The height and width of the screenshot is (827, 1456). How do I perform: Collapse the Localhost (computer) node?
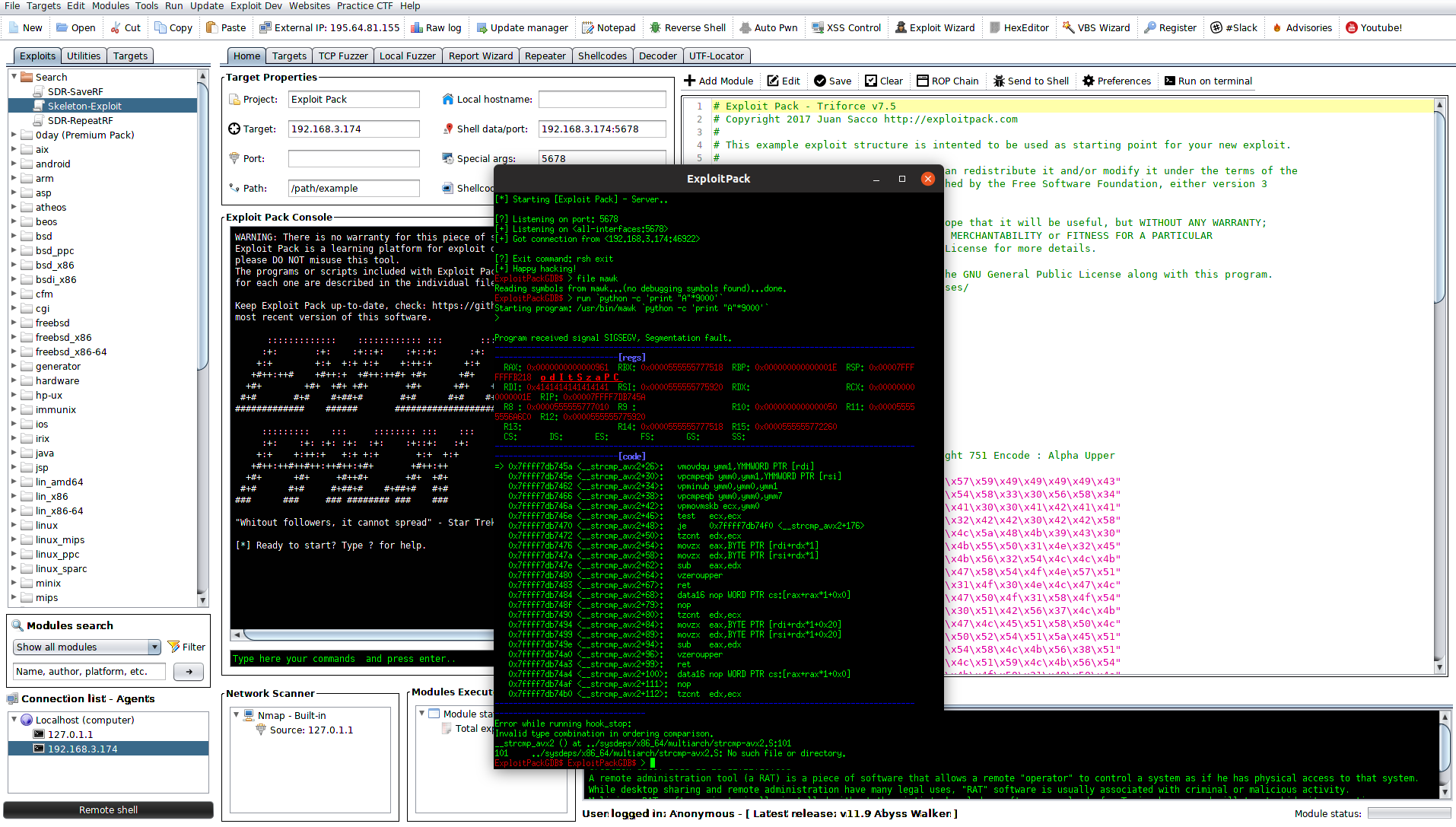tap(14, 719)
